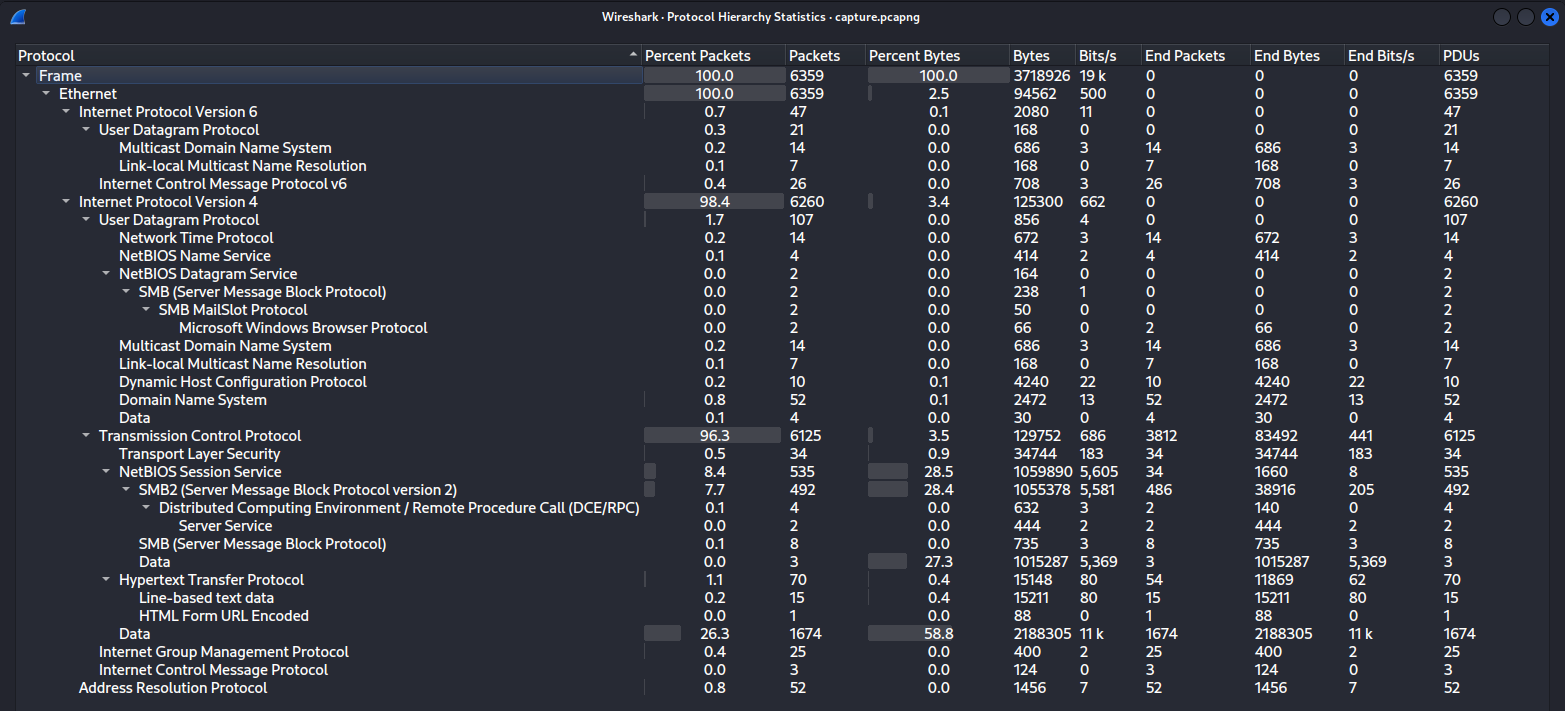This screenshot has width=1565, height=711.
Task: Sort by the Bytes column header
Action: (x=1042, y=56)
